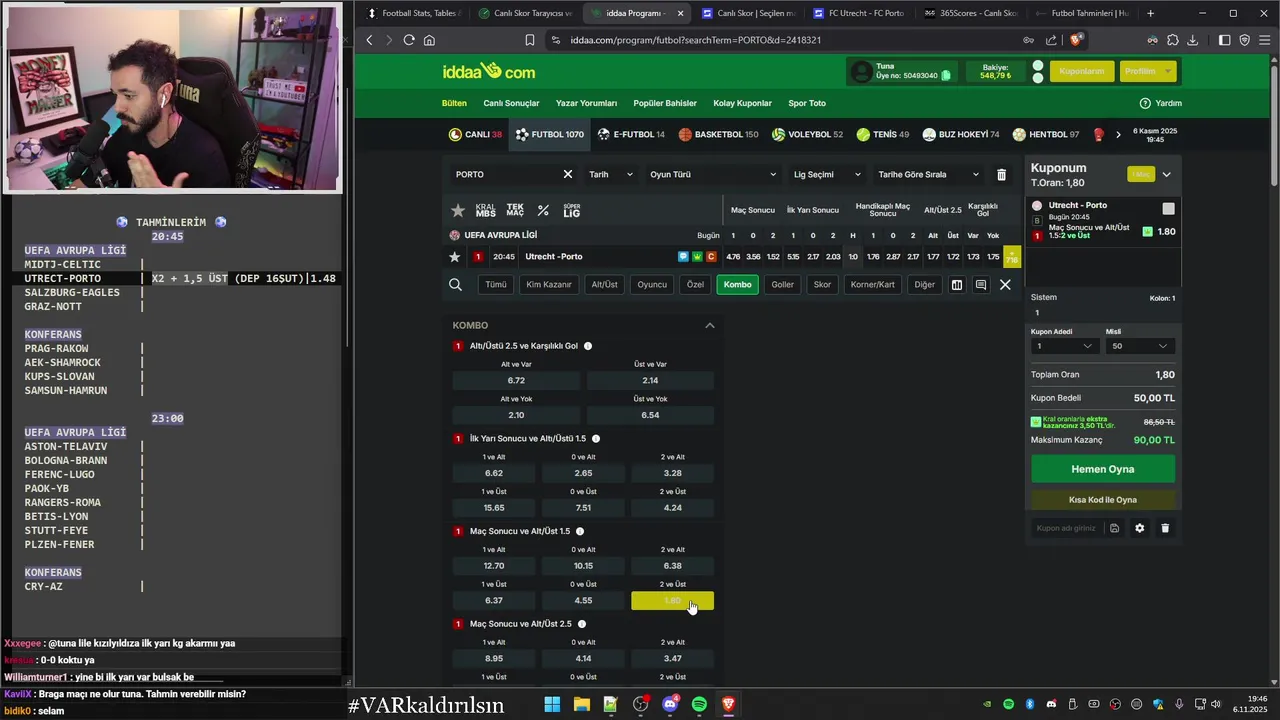Enable the Kral MBS filter
This screenshot has width=1280, height=720.
(x=485, y=210)
